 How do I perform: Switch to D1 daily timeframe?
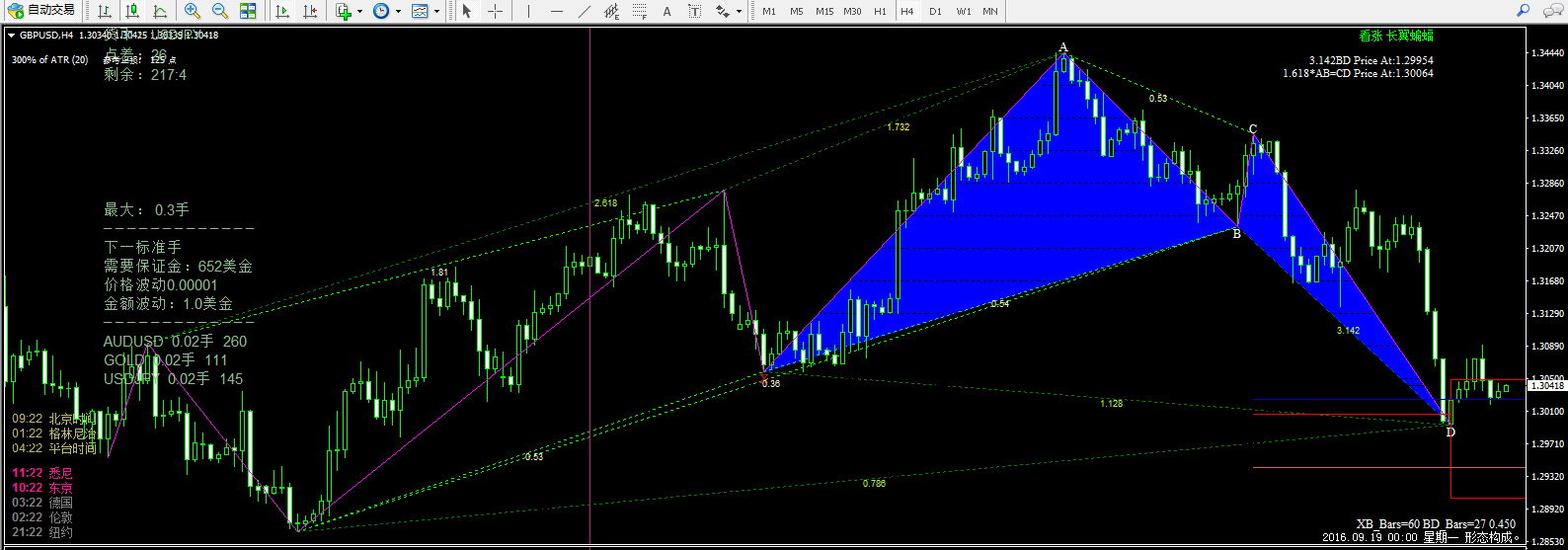coord(935,11)
